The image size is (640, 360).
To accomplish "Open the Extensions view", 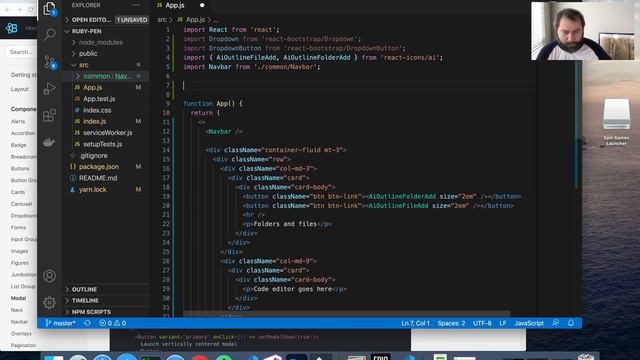I will [x=49, y=115].
